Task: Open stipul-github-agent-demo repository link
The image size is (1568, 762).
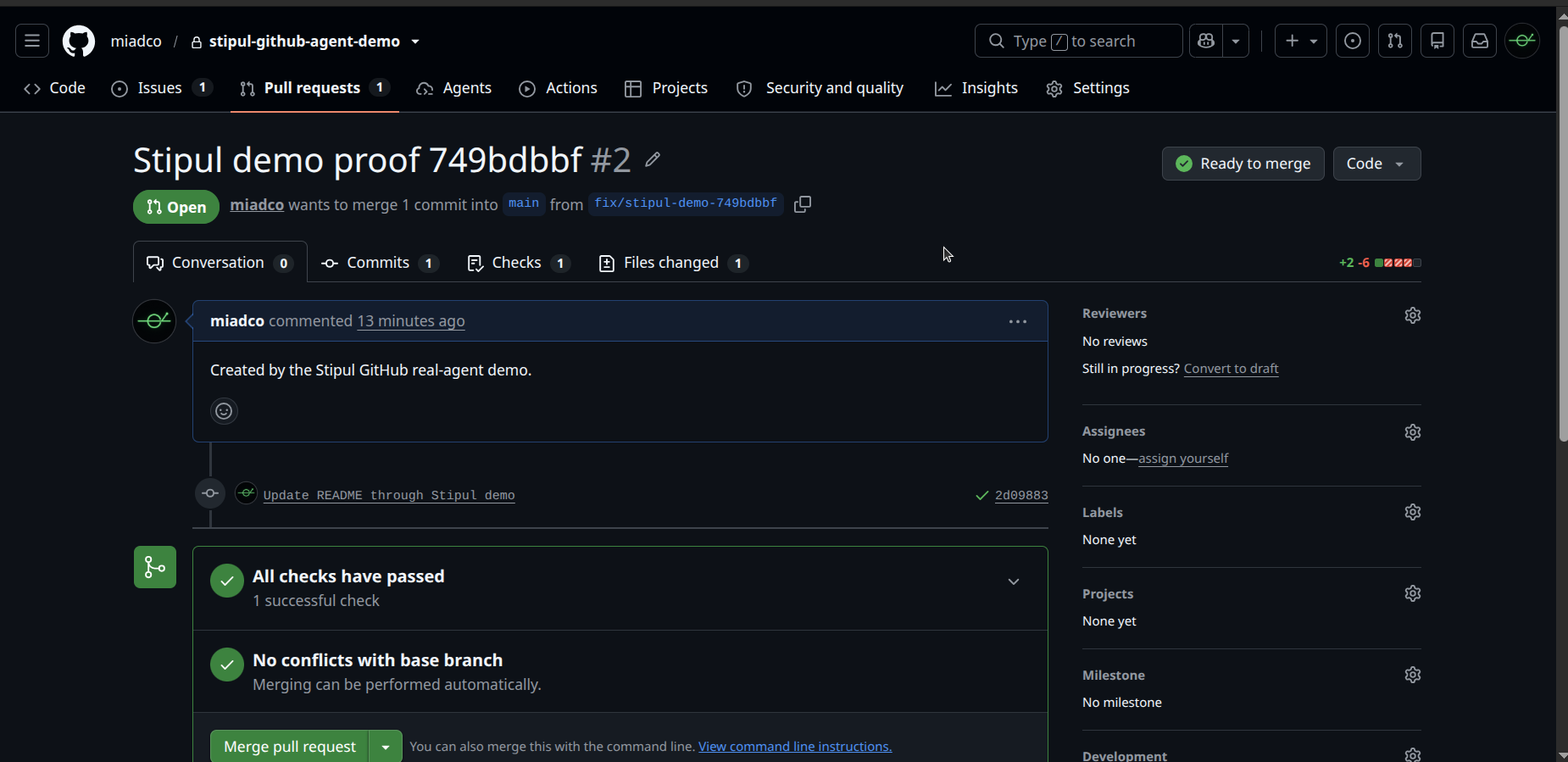Action: pyautogui.click(x=304, y=42)
